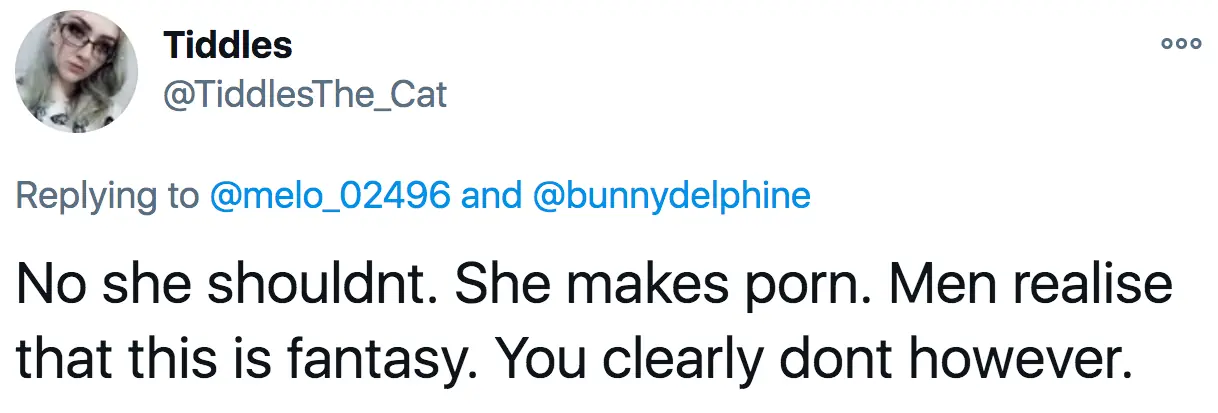Viewport: 1218px width, 413px height.
Task: Click the word "and" between the mentions
Action: (x=492, y=195)
